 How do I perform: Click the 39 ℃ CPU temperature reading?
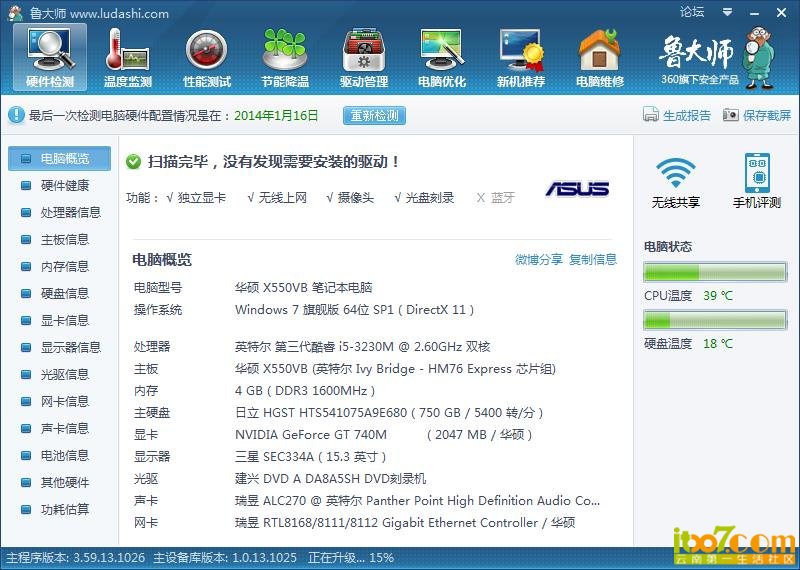pyautogui.click(x=718, y=295)
